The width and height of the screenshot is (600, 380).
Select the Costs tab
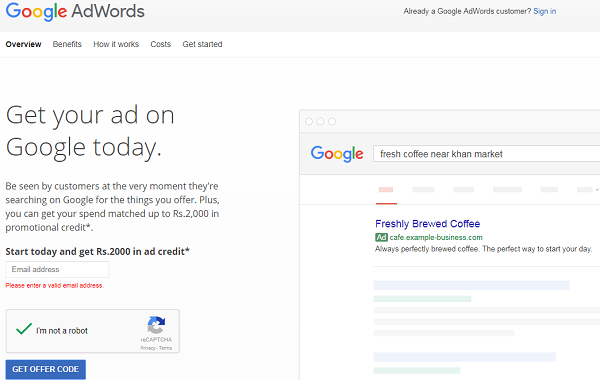click(160, 44)
